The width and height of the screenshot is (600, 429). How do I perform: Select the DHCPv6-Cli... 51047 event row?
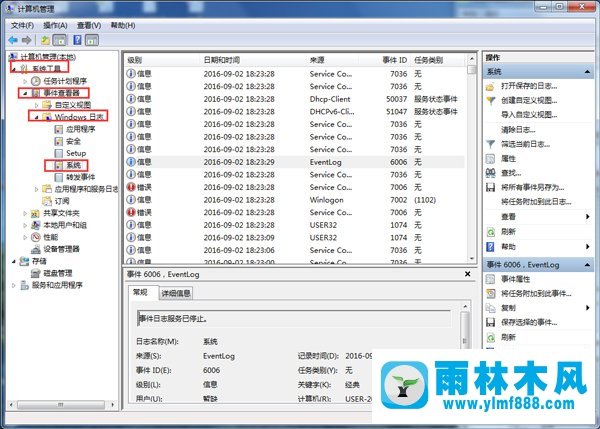295,112
